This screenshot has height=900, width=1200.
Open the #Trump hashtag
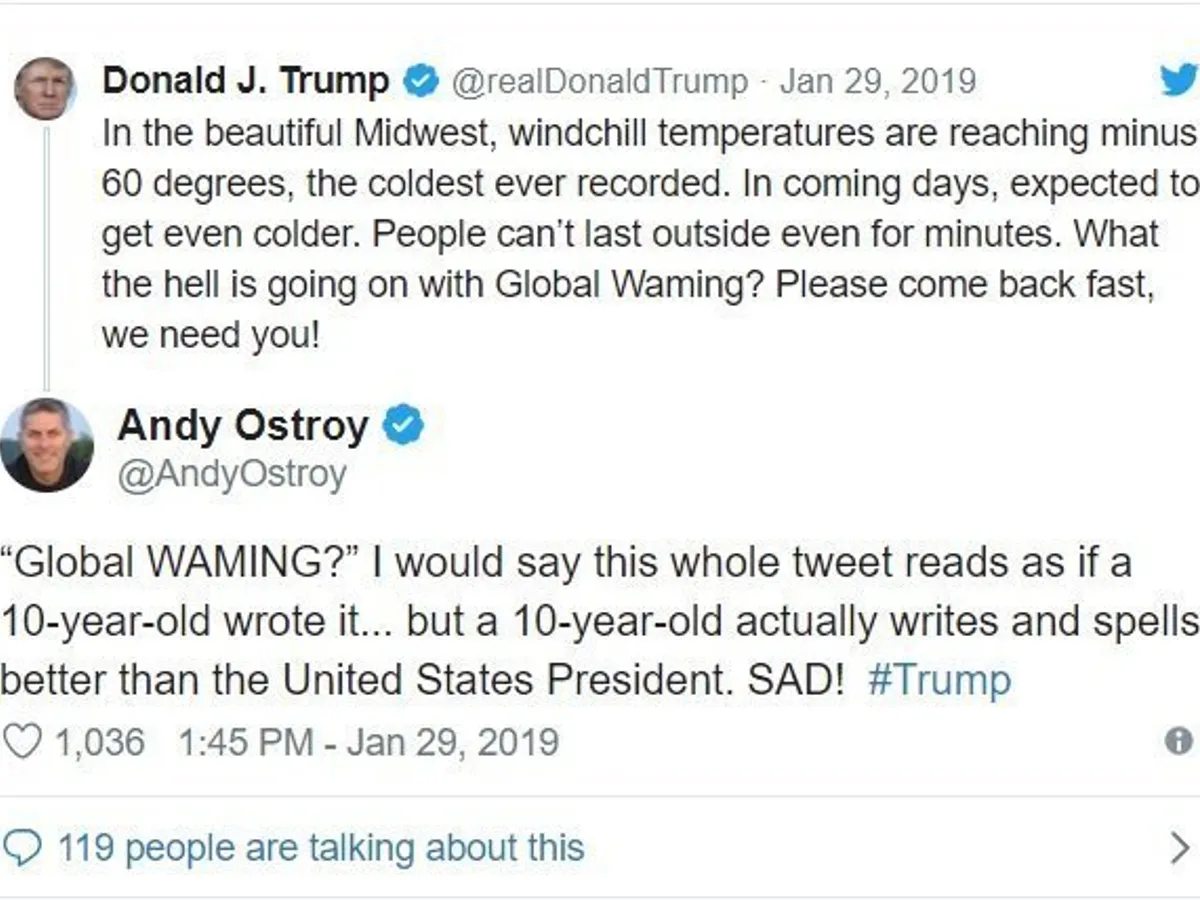tap(939, 681)
